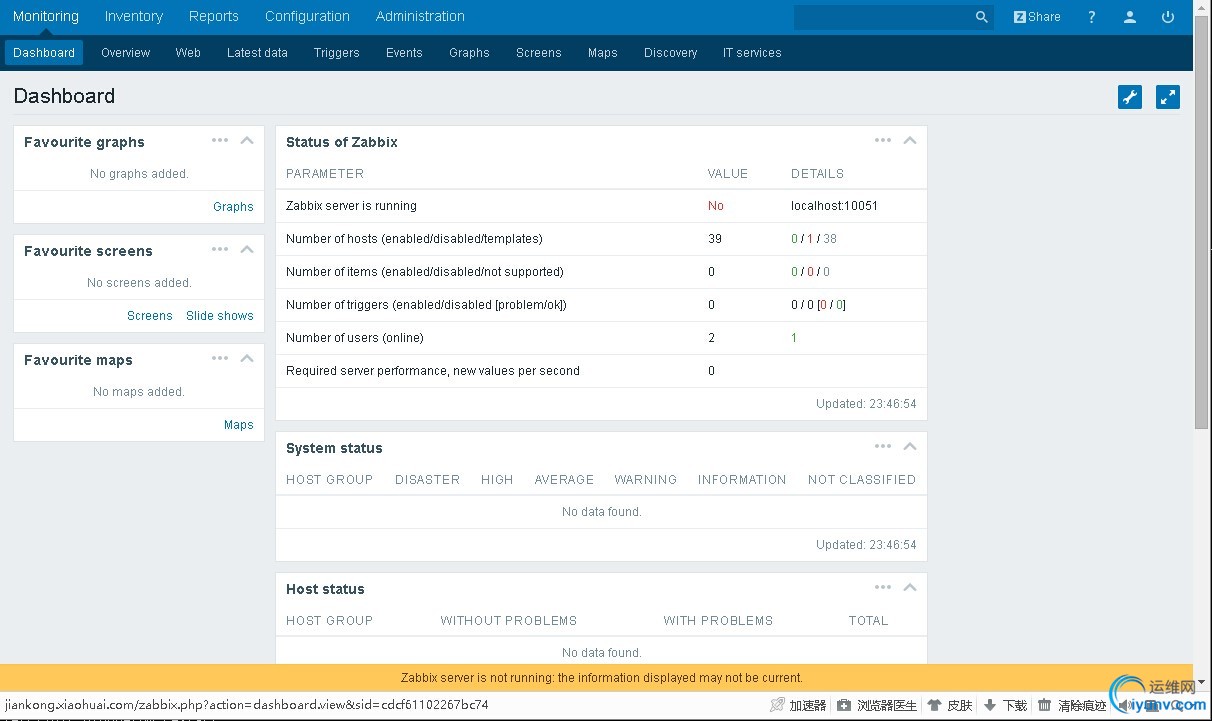Screen dimensions: 1212x721
Task: Open Status of Zabbix widget options menu
Action: [x=882, y=141]
